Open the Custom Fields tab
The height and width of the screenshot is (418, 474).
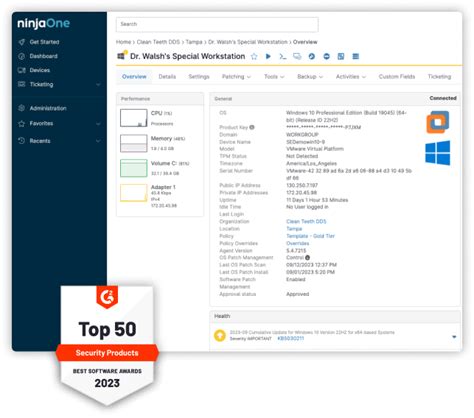pyautogui.click(x=397, y=77)
